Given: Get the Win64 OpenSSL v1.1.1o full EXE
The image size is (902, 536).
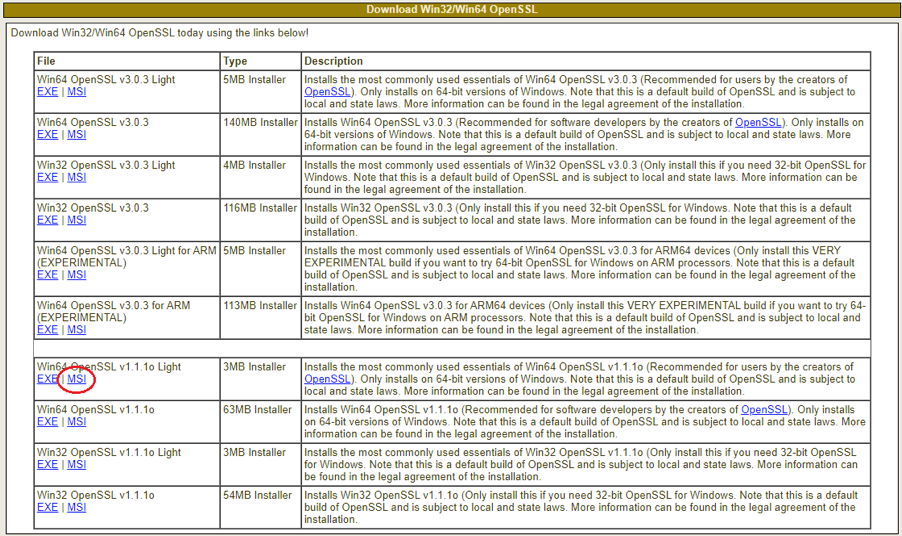Looking at the screenshot, I should 47,422.
